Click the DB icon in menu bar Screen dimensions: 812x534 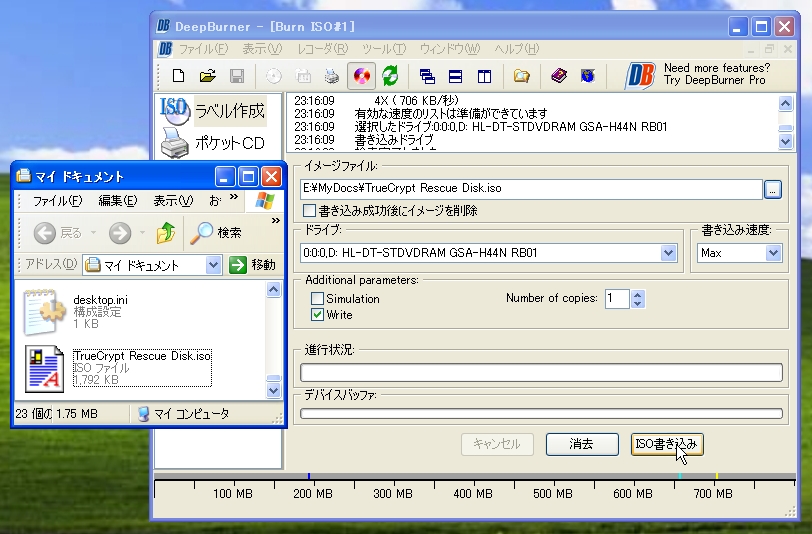[165, 49]
